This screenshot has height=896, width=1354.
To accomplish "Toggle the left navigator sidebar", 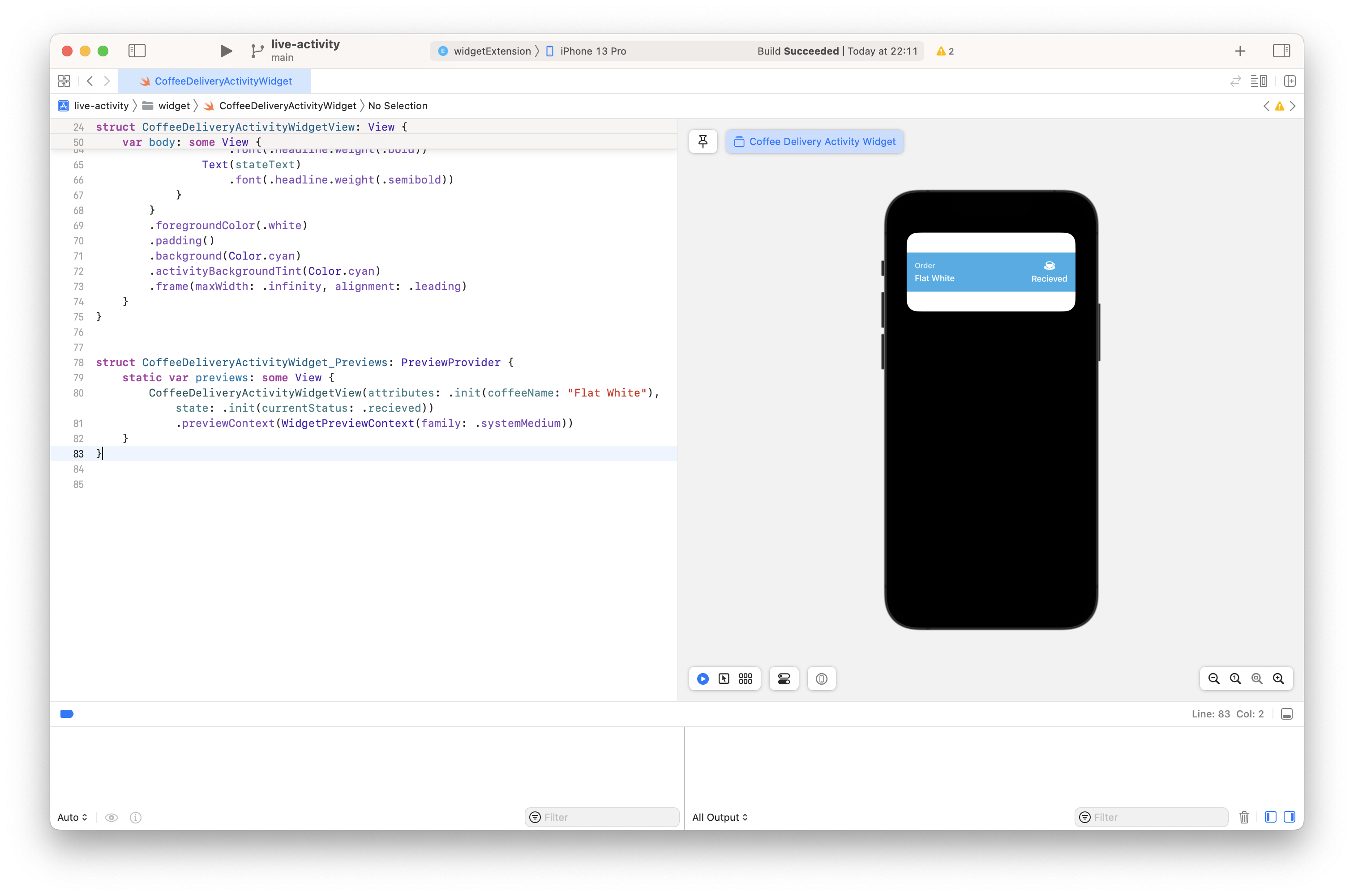I will point(137,51).
